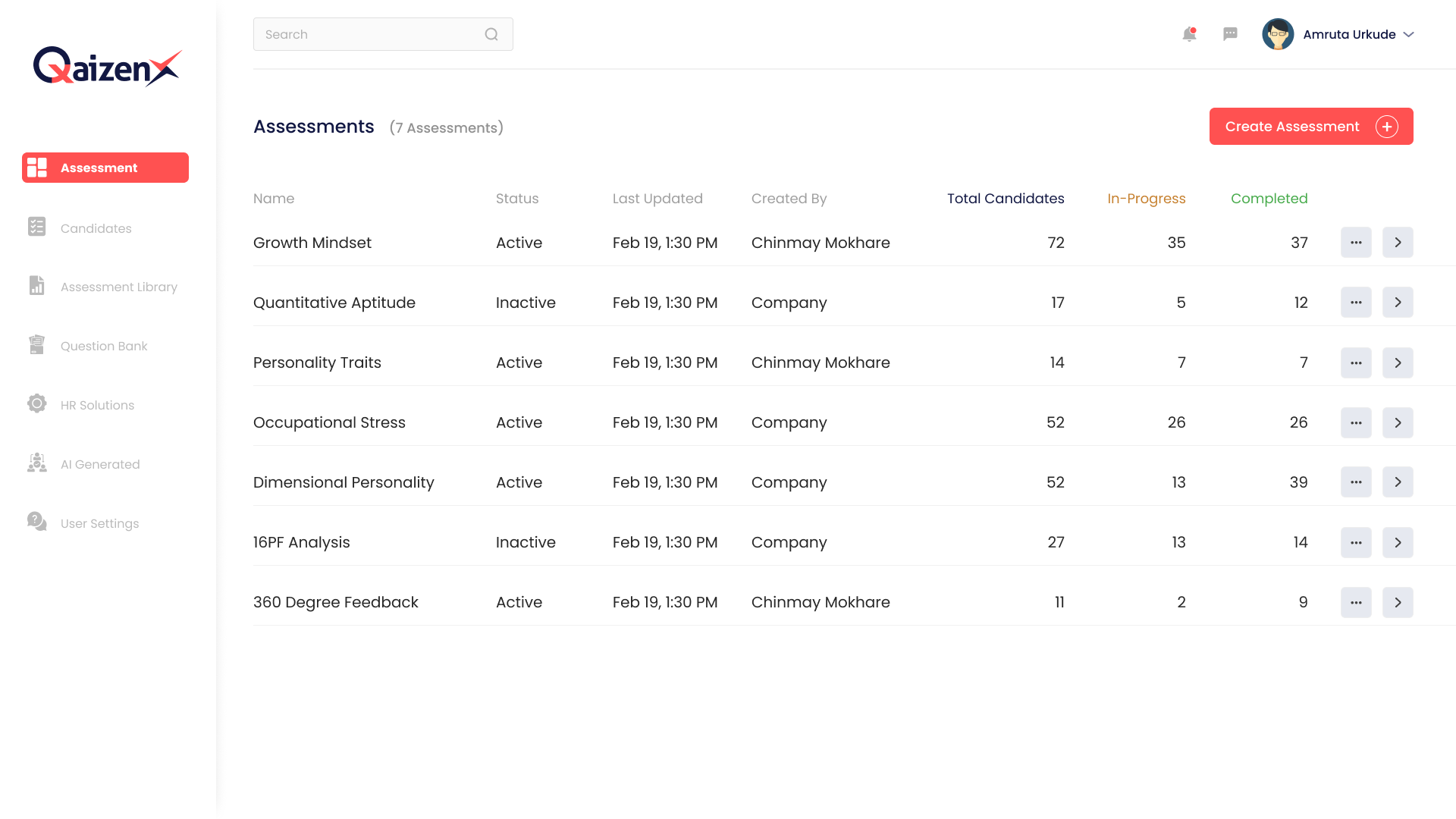Image resolution: width=1456 pixels, height=819 pixels.
Task: Click the Assessment Library icon
Action: (36, 286)
